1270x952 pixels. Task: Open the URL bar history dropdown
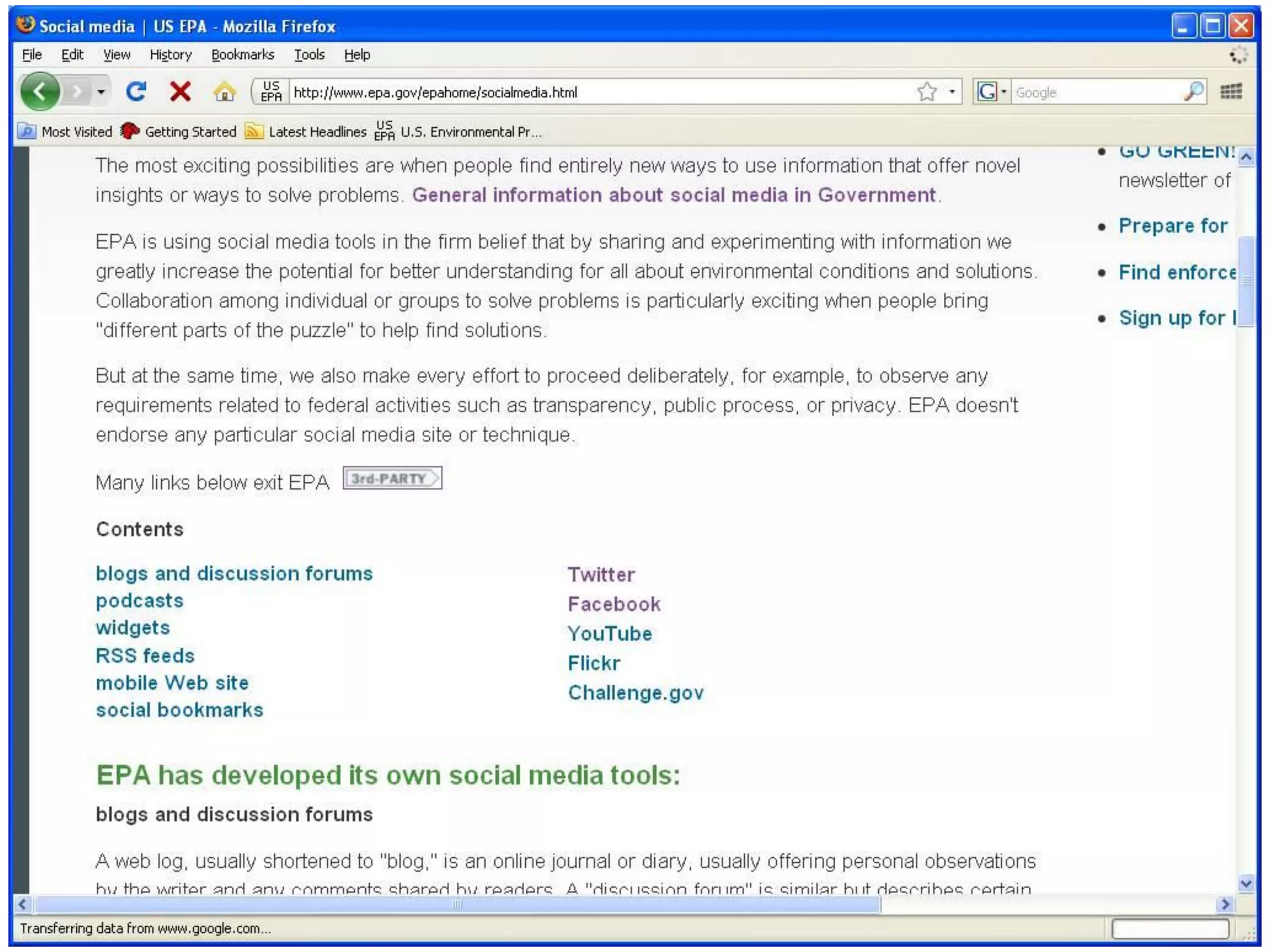pyautogui.click(x=952, y=92)
